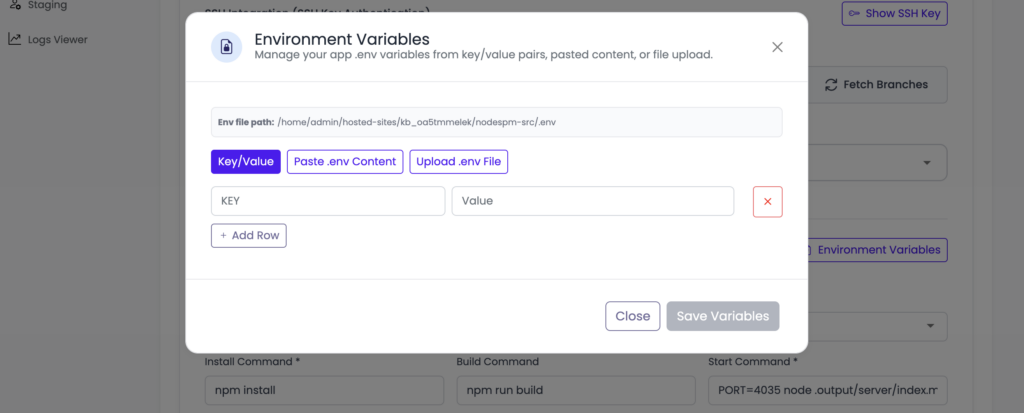
Task: Remove the row with red X button
Action: click(x=767, y=201)
